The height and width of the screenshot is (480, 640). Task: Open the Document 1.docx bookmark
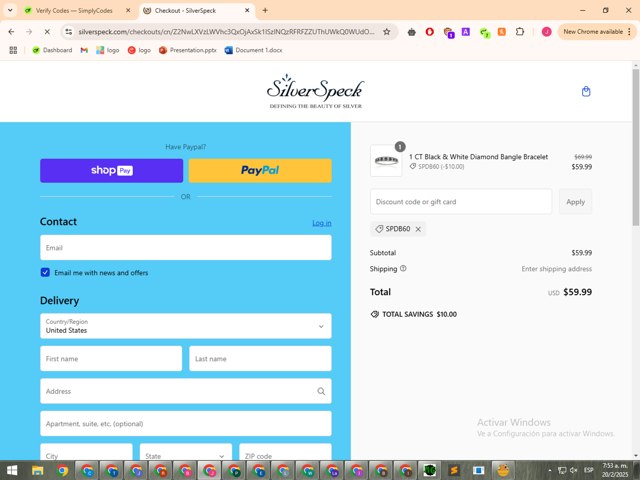pos(253,50)
